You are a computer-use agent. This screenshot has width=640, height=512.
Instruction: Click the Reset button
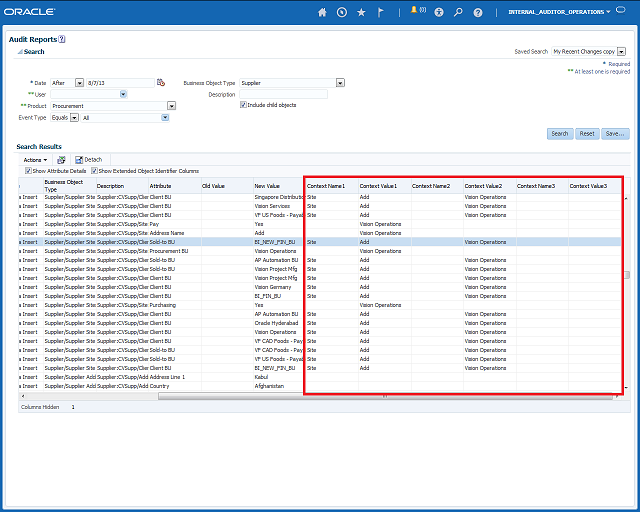pos(587,134)
